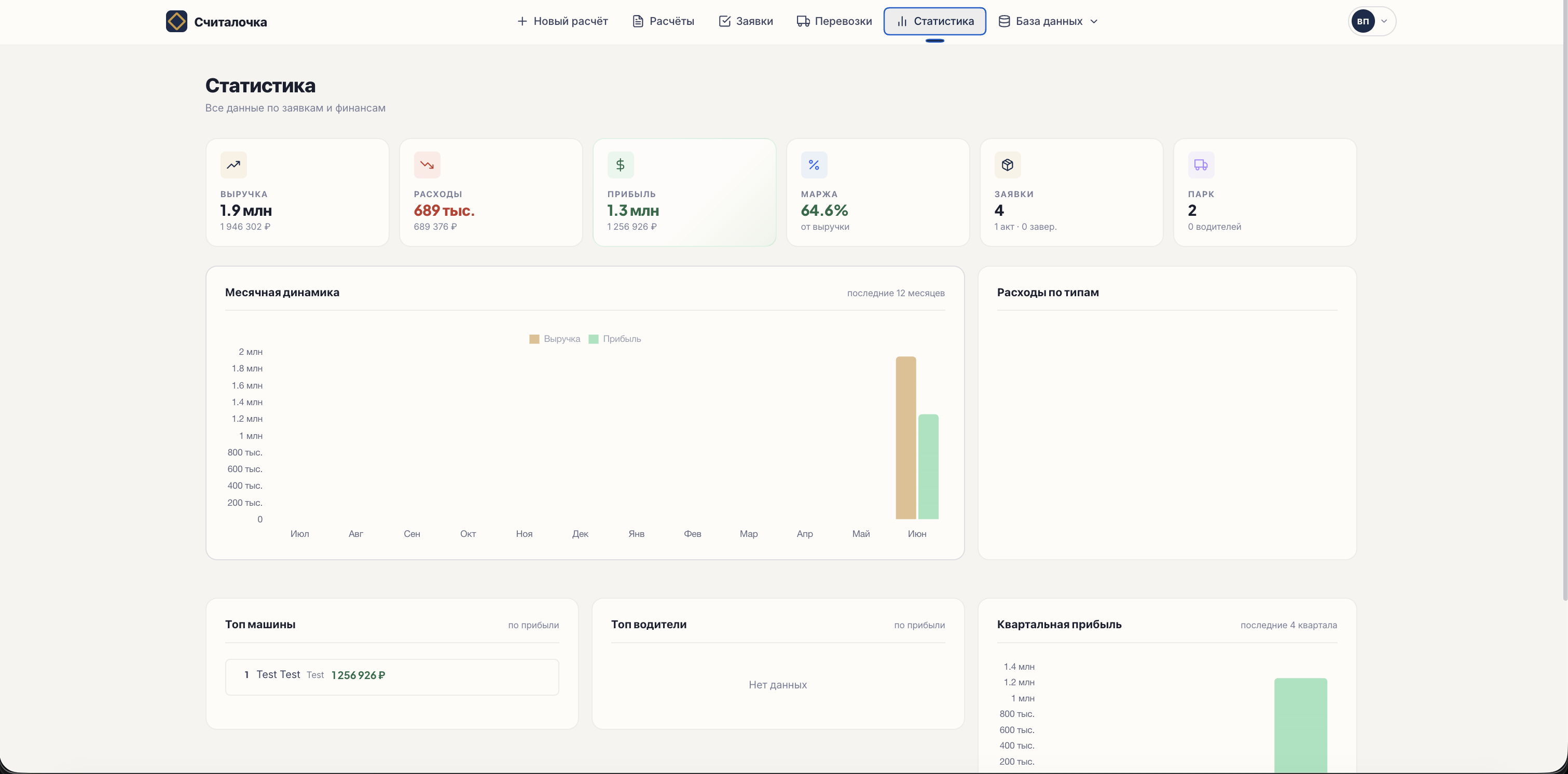
Task: Click the dollar icon on Прибыль card
Action: pos(620,165)
